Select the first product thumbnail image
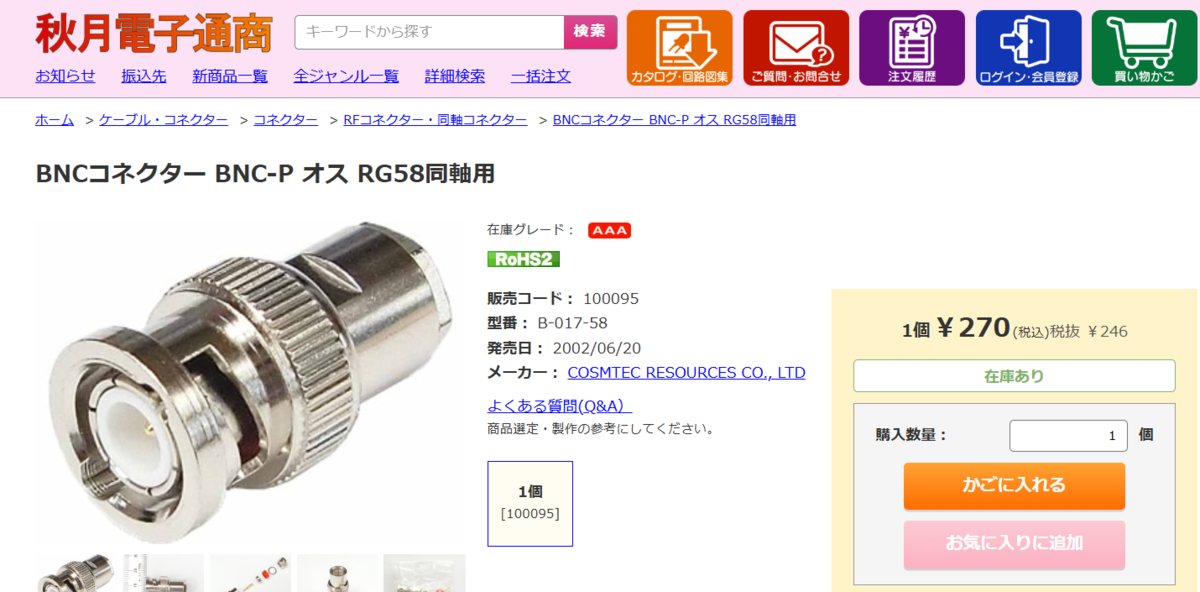The width and height of the screenshot is (1200, 592). pyautogui.click(x=76, y=573)
